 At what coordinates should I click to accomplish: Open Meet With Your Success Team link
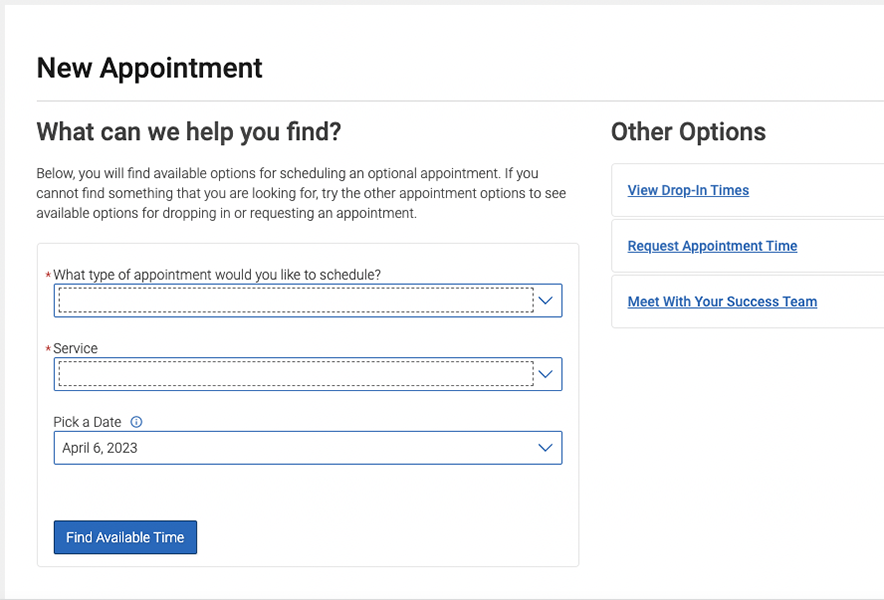pyautogui.click(x=722, y=301)
